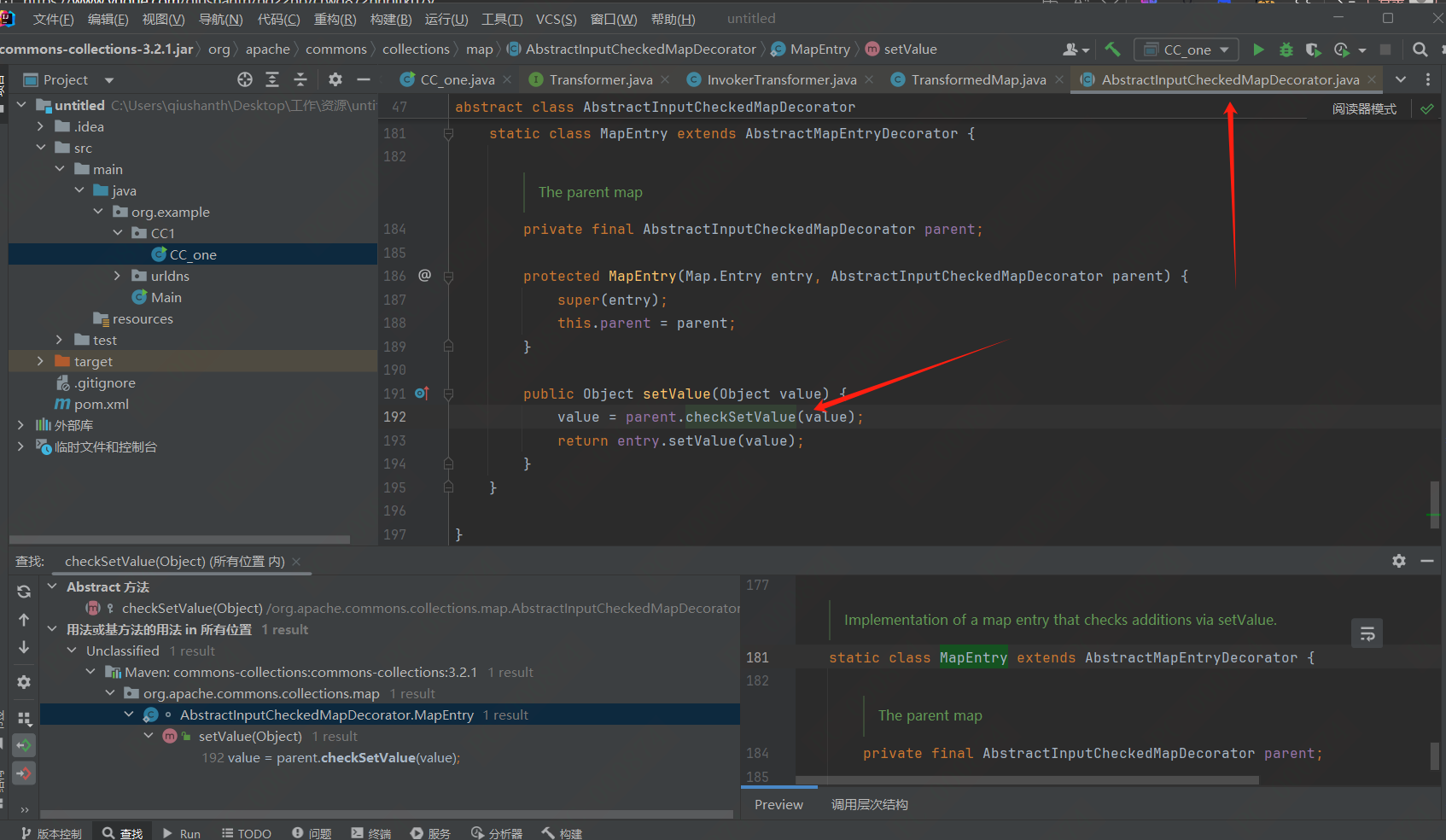
Task: Open Search Everywhere magnifier icon
Action: click(1420, 50)
